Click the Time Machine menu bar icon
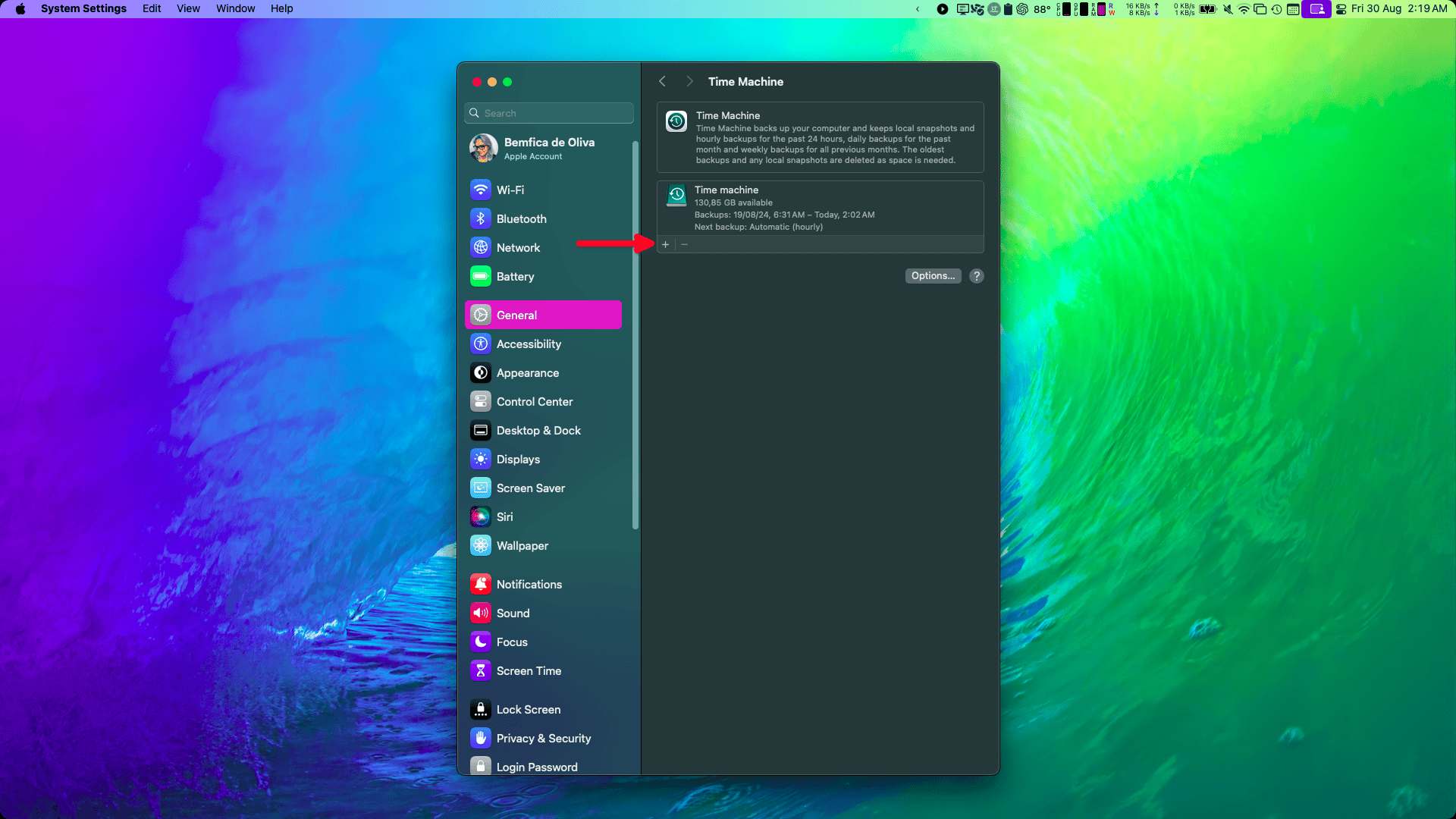The width and height of the screenshot is (1456, 819). (x=1277, y=9)
